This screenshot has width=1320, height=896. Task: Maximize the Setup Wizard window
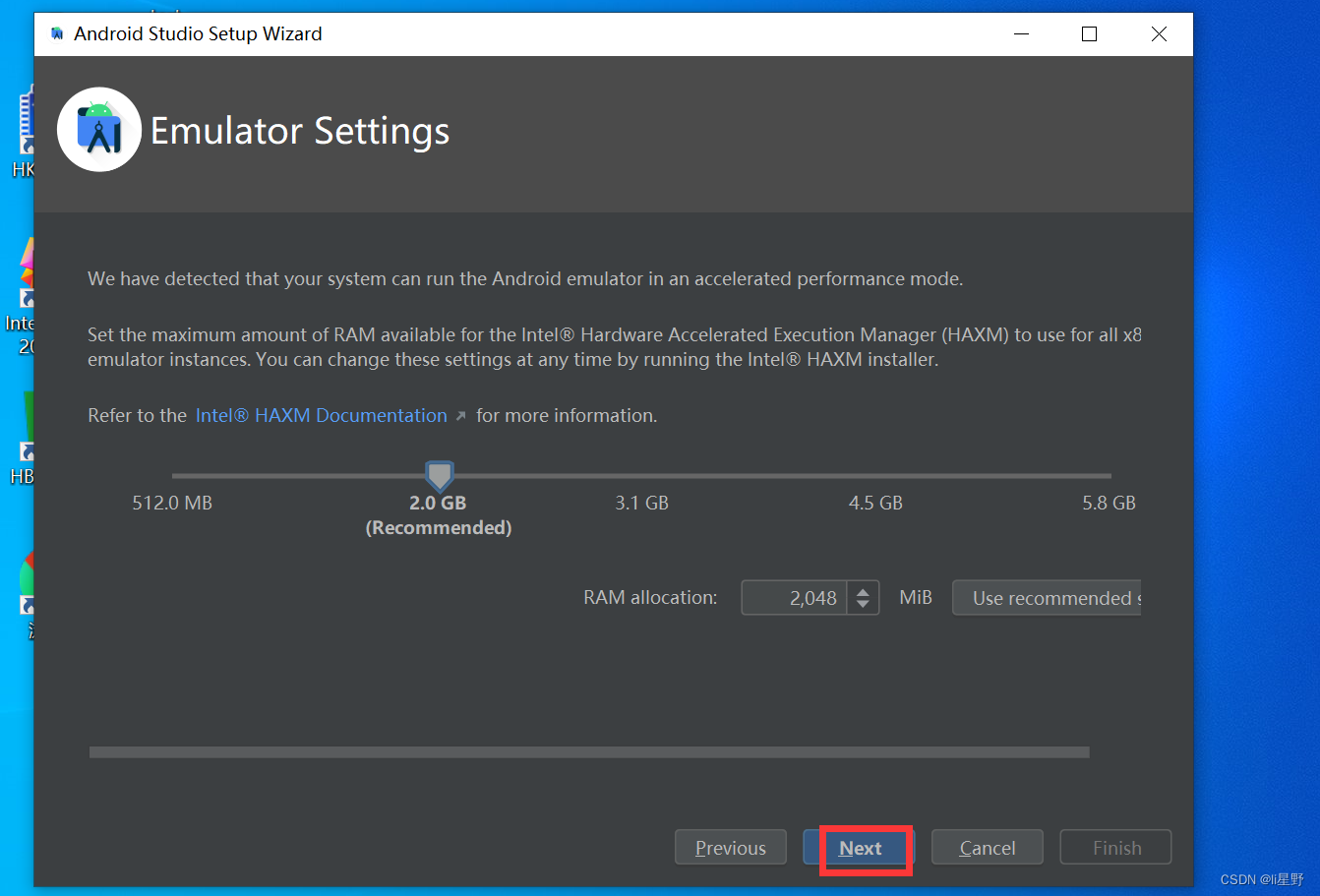[1089, 33]
